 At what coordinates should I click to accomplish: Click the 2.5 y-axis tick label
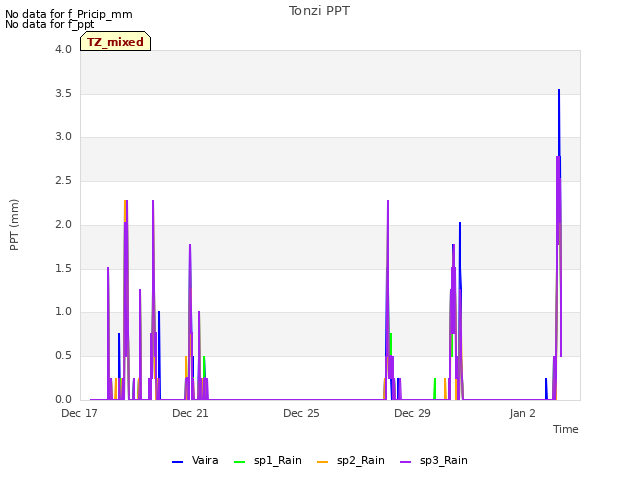[x=63, y=181]
